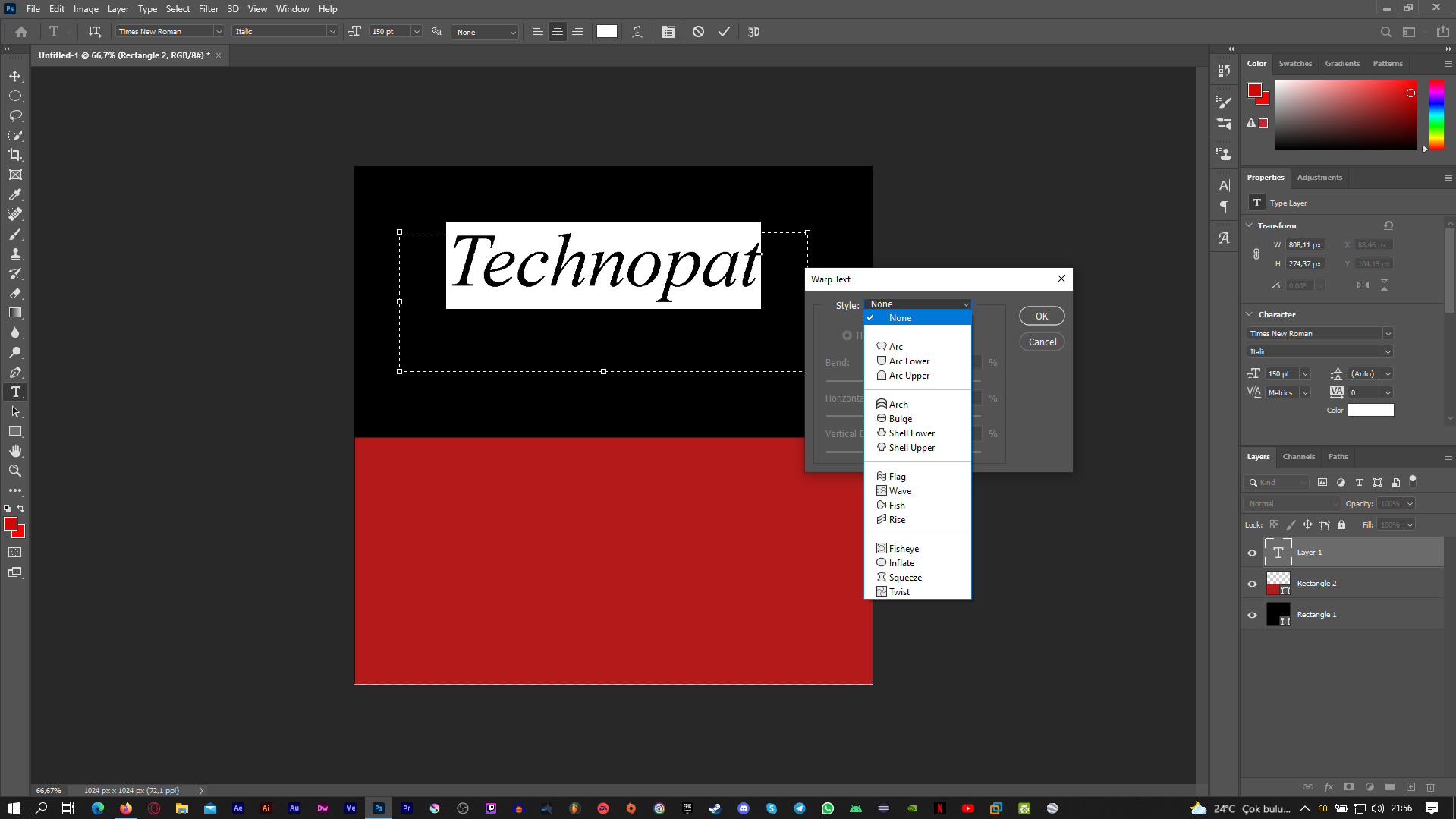Toggle visibility of Layer 1
This screenshot has height=819, width=1456.
(1252, 553)
